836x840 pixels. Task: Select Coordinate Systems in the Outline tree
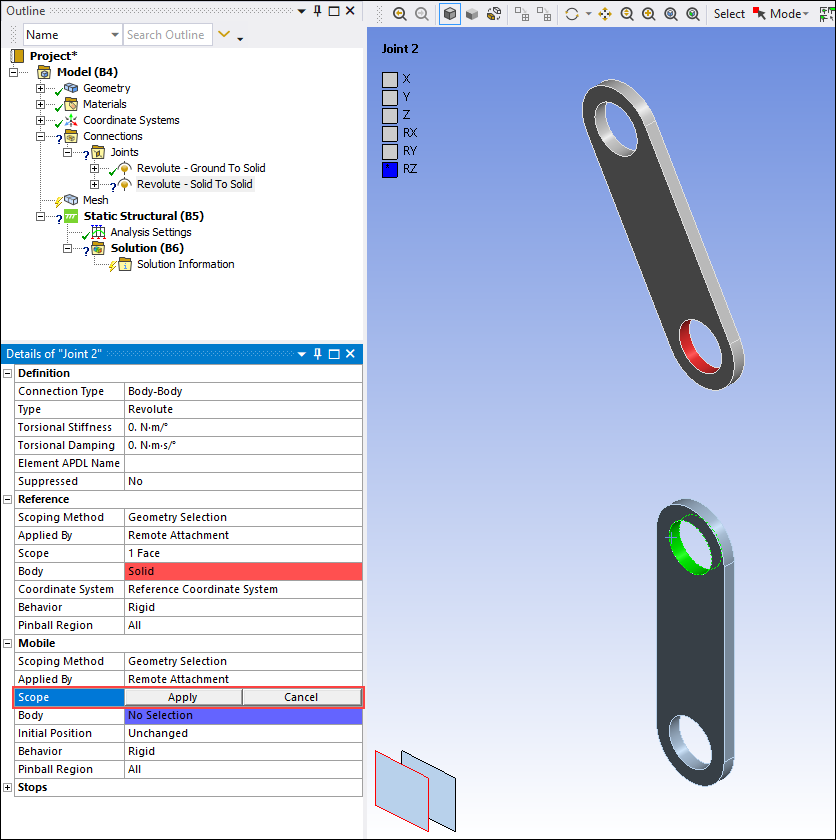tap(131, 120)
